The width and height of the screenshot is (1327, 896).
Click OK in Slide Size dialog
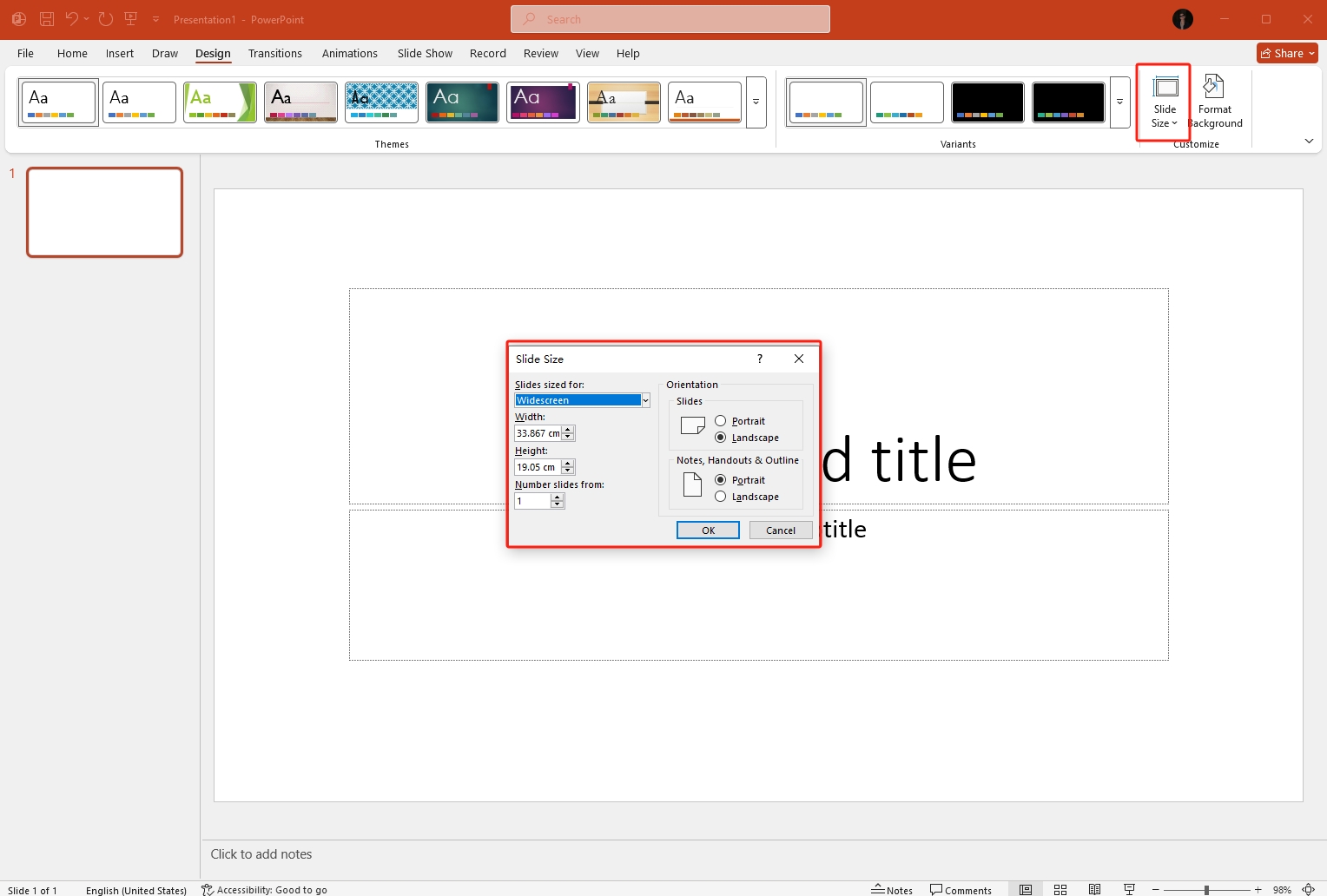point(708,530)
